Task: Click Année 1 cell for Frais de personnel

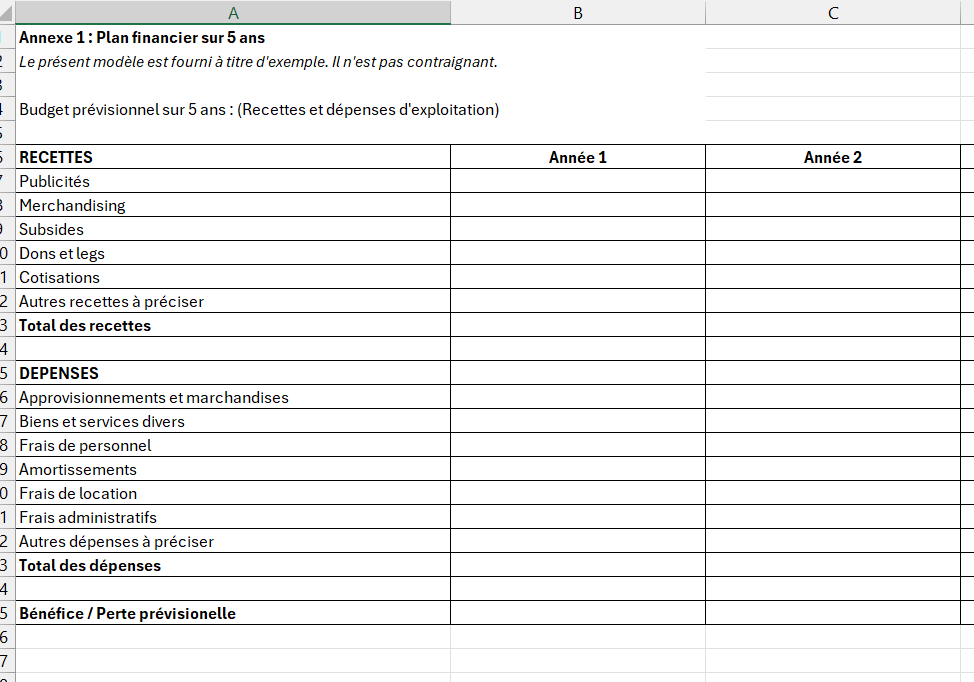Action: pyautogui.click(x=578, y=445)
